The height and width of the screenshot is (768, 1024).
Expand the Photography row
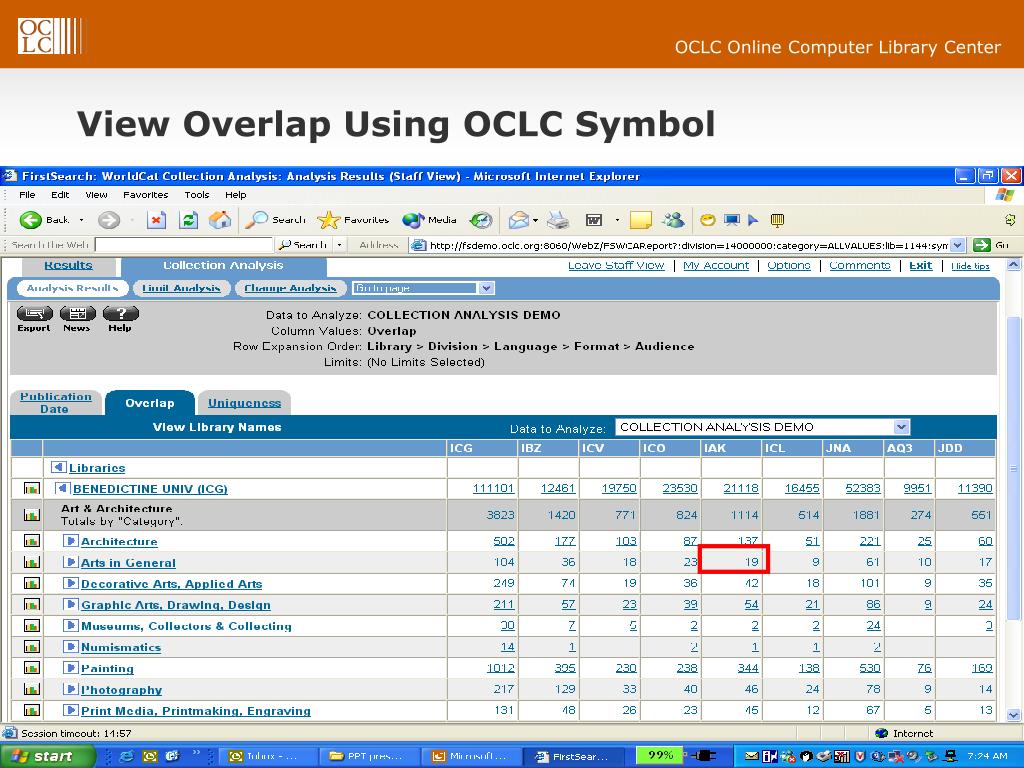point(71,689)
